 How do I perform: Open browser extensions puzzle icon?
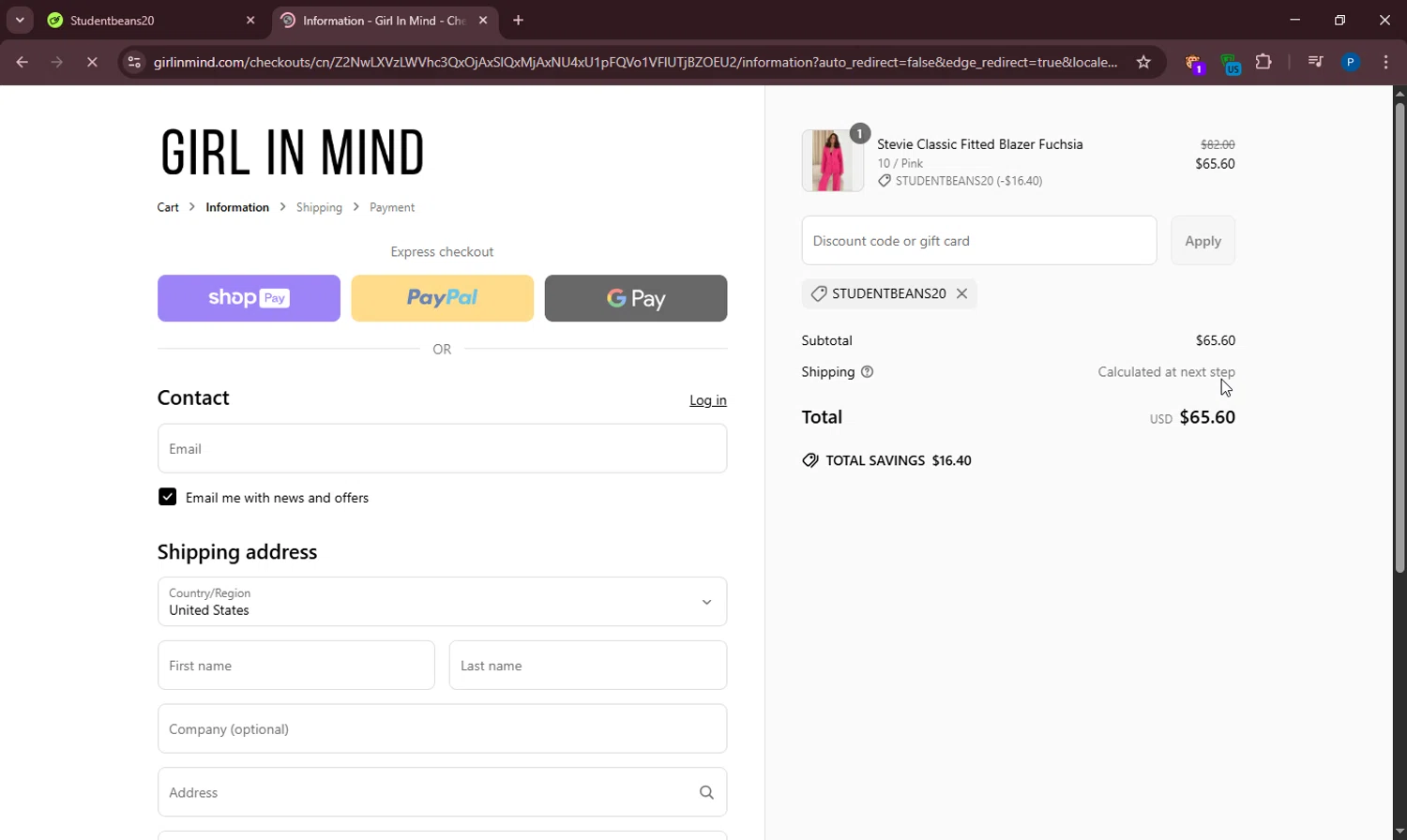point(1263,62)
